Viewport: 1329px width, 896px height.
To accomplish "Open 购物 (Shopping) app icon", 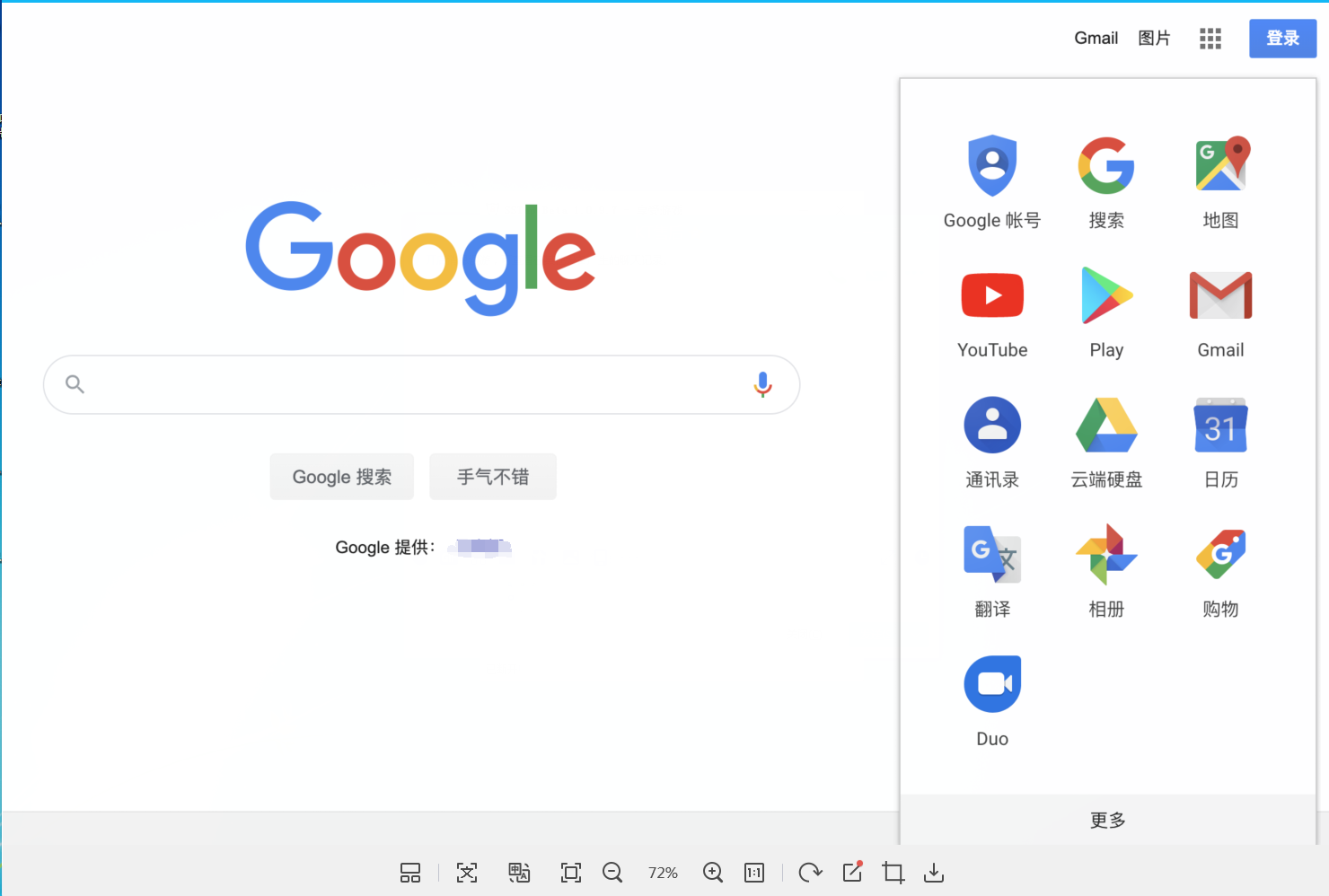I will pos(1220,572).
